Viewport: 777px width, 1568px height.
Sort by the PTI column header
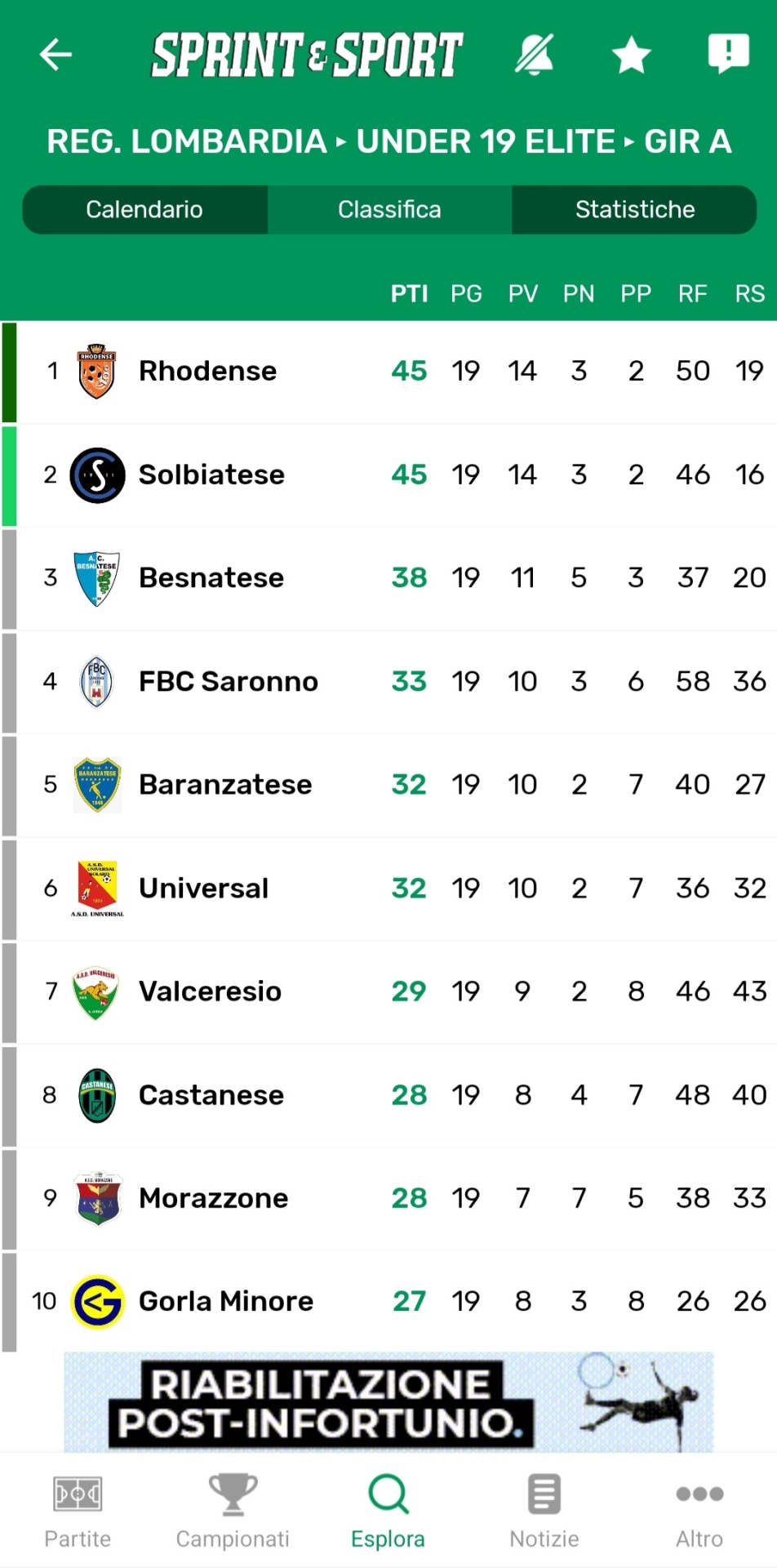click(409, 294)
